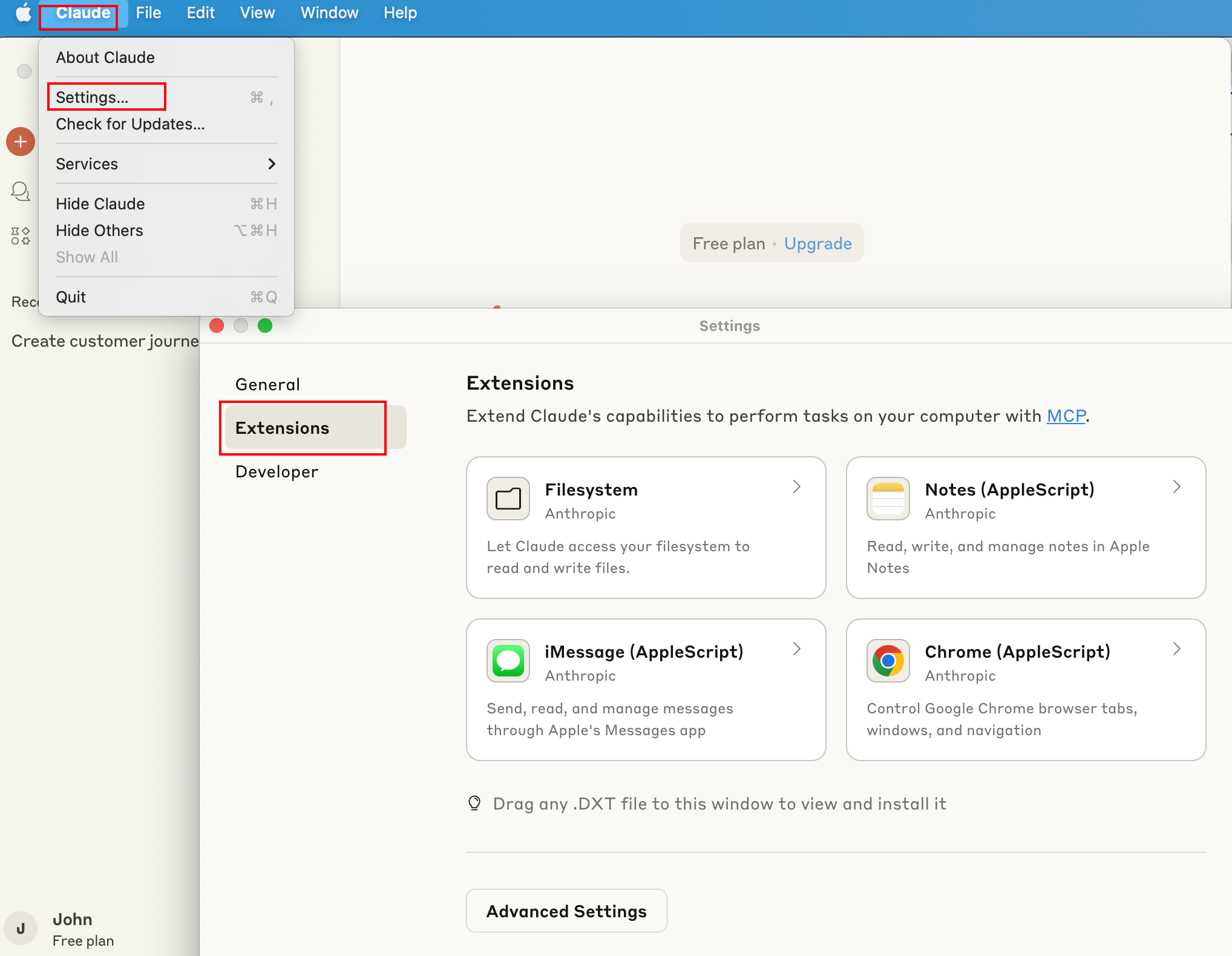Click the Filesystem extension folder icon

508,498
